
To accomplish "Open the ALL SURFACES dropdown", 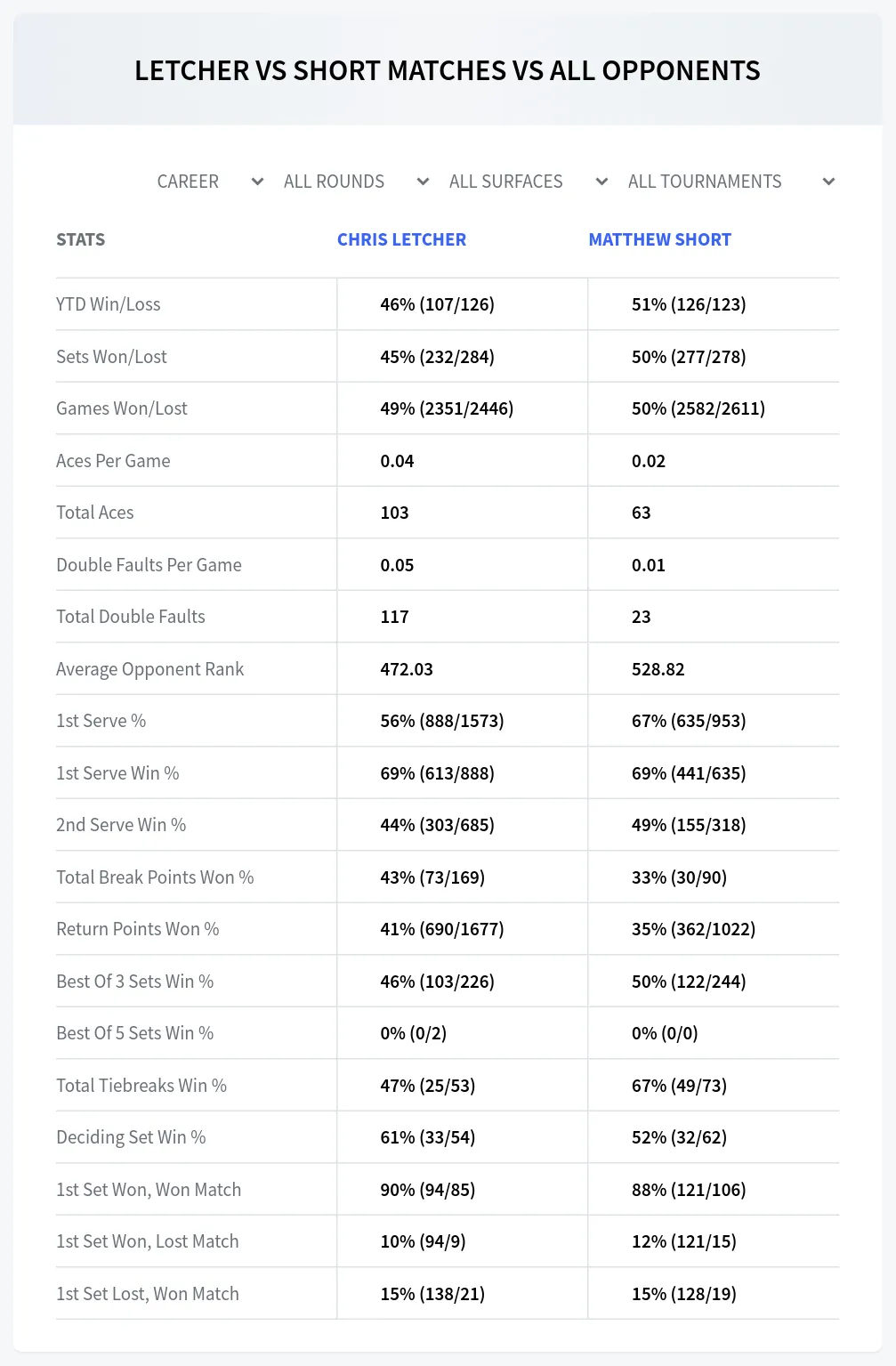I will pos(528,182).
